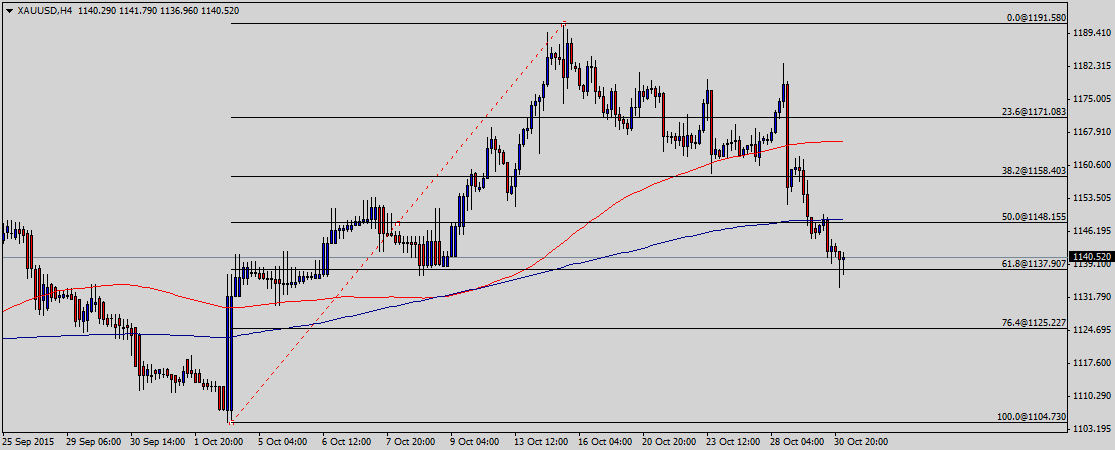Click the 1189.410 price scale label
The width and height of the screenshot is (1115, 450).
[x=1091, y=33]
